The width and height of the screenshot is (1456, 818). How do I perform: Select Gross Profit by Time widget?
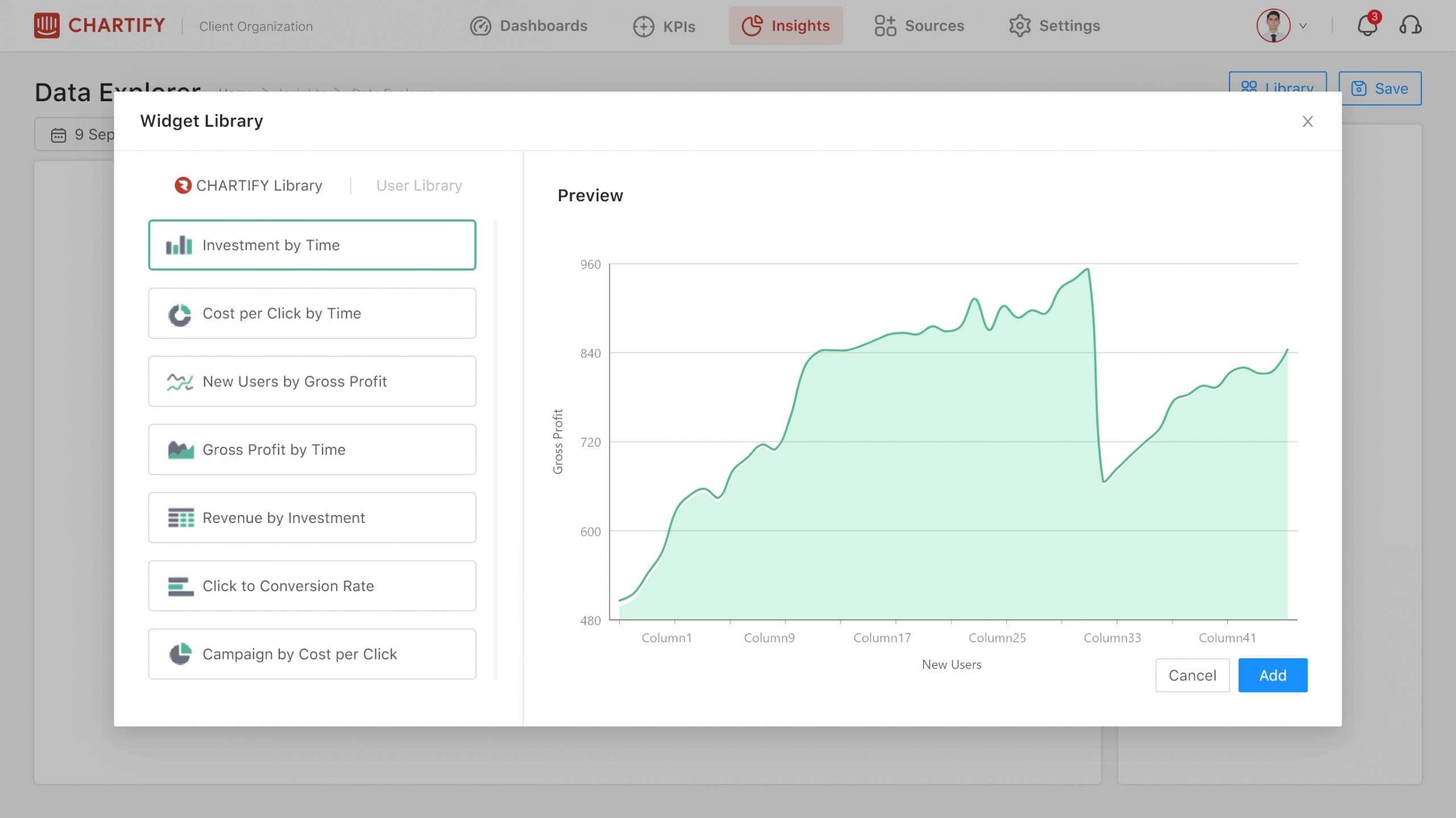pyautogui.click(x=312, y=450)
